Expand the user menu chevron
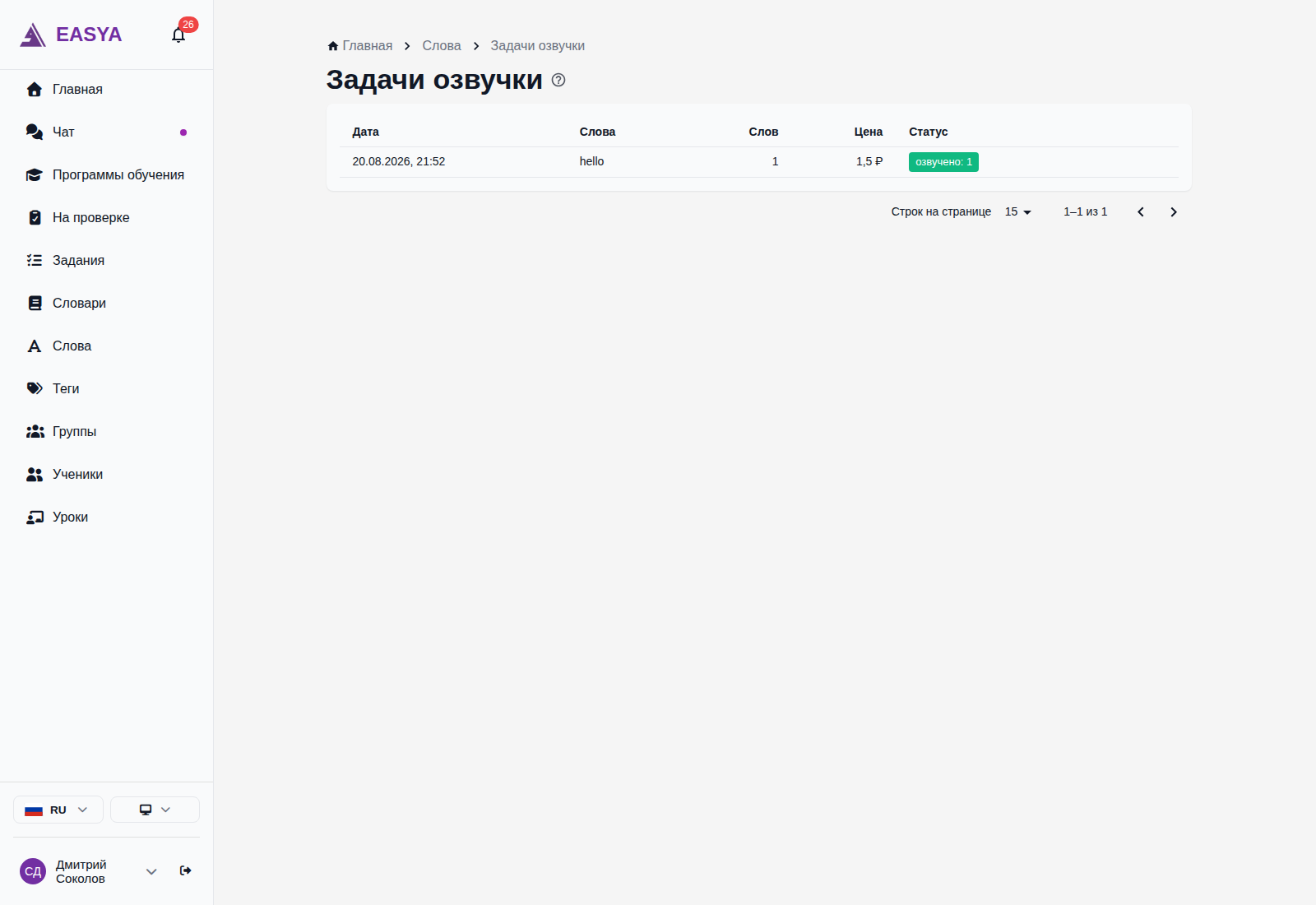This screenshot has height=905, width=1316. [x=151, y=871]
